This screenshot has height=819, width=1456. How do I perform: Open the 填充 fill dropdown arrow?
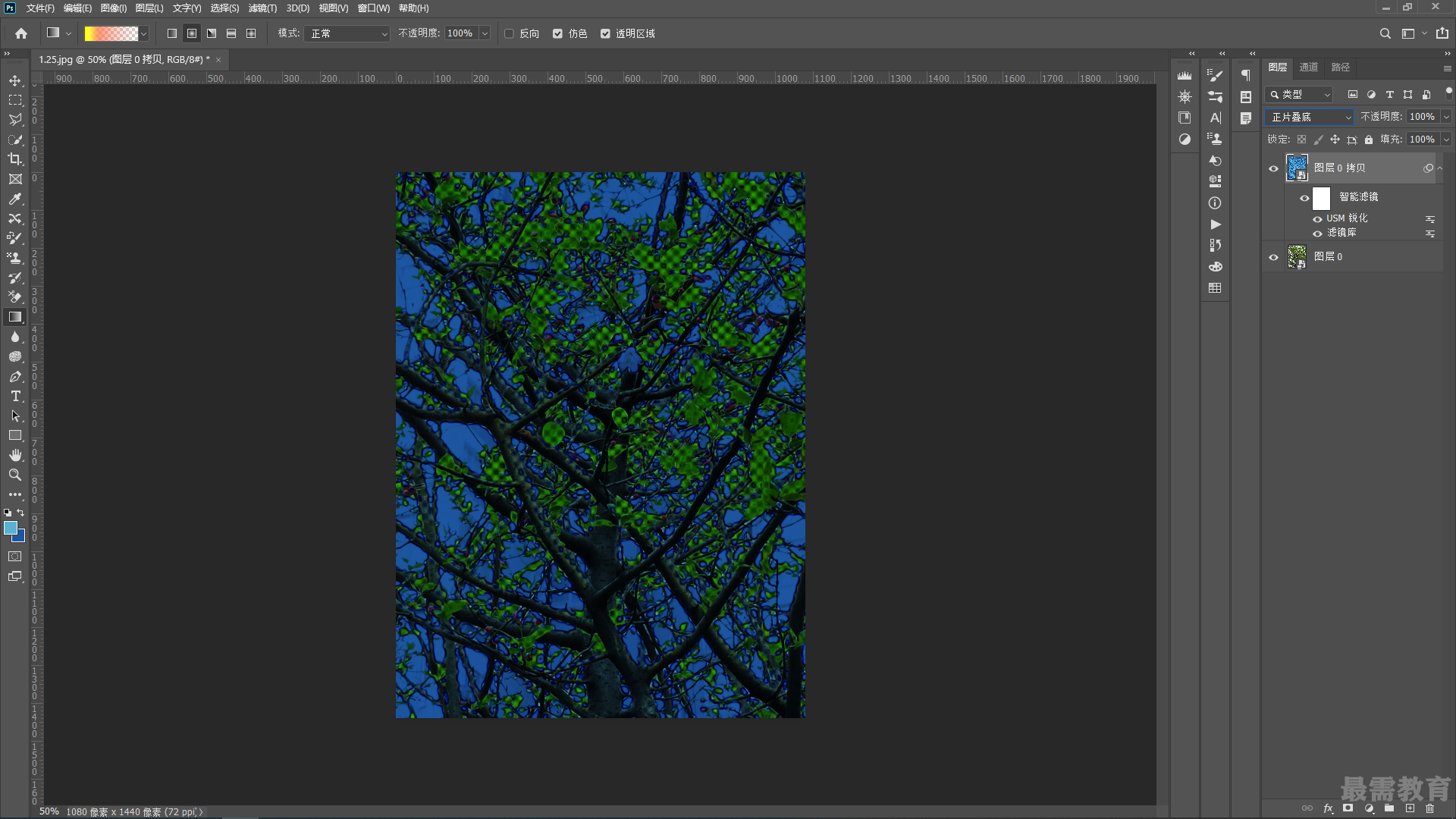click(x=1446, y=140)
